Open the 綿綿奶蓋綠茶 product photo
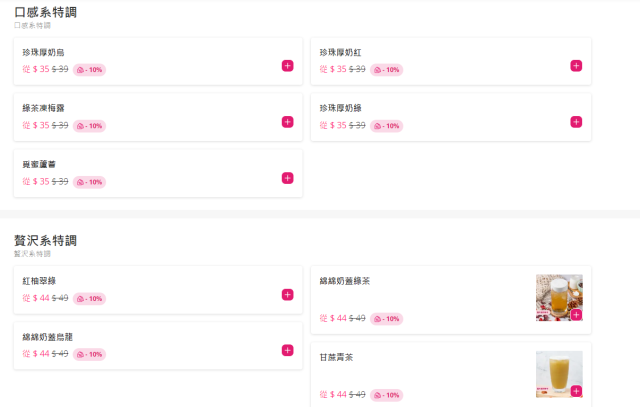Screen dimensions: 640x407 pyautogui.click(x=558, y=296)
